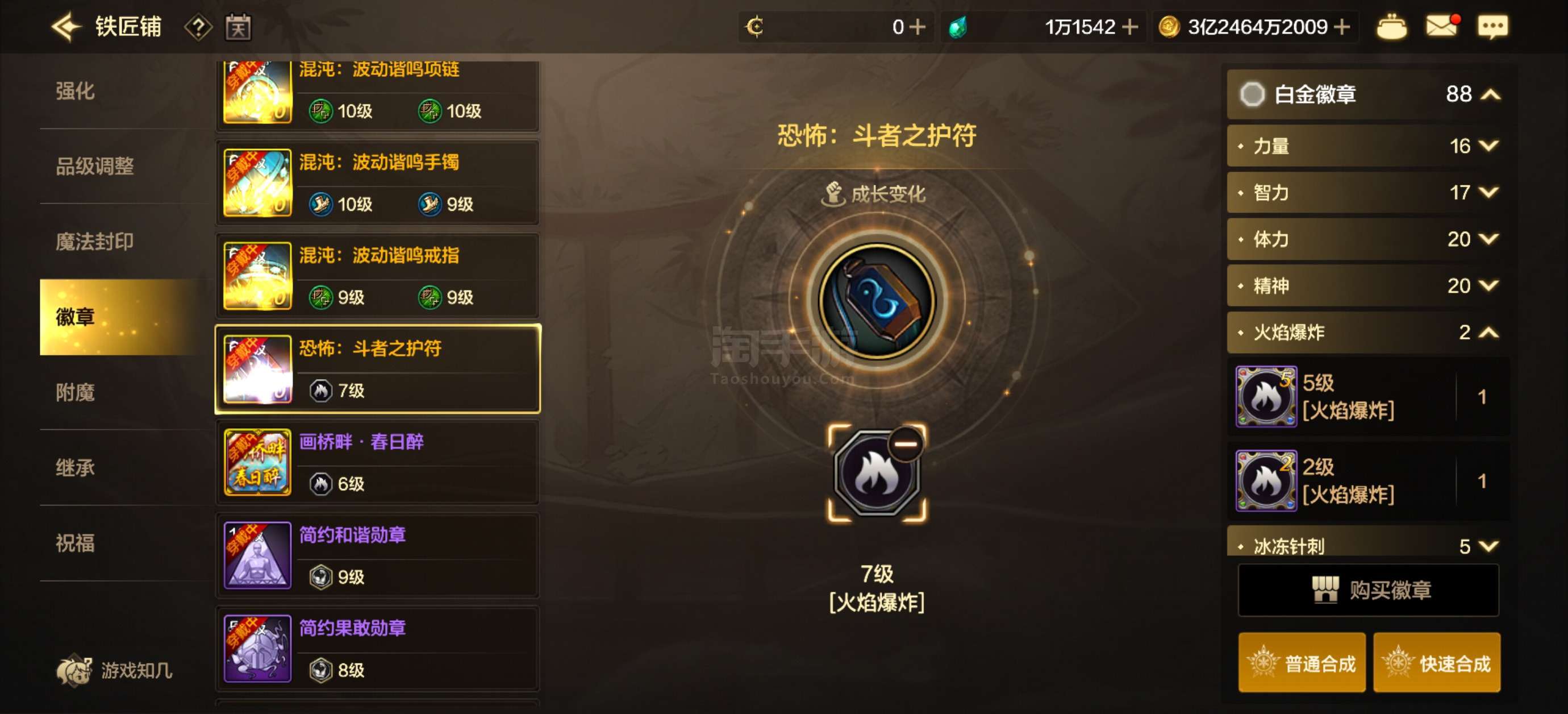
Task: Open the mail envelope icon
Action: (1441, 26)
